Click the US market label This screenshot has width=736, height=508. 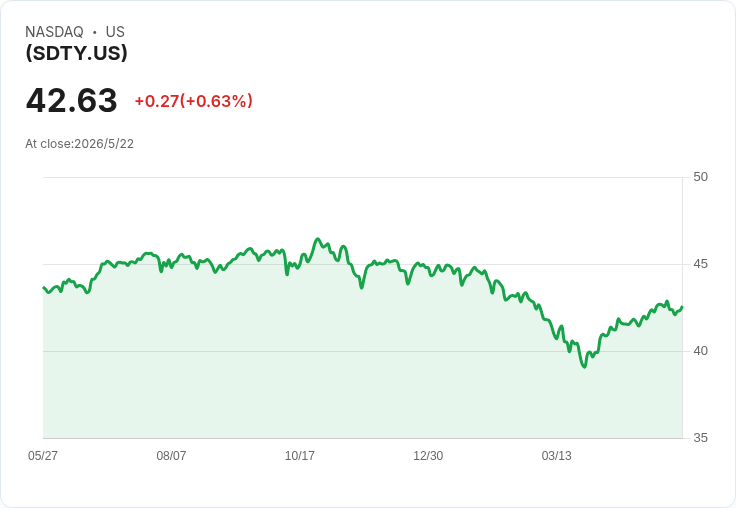[x=115, y=31]
